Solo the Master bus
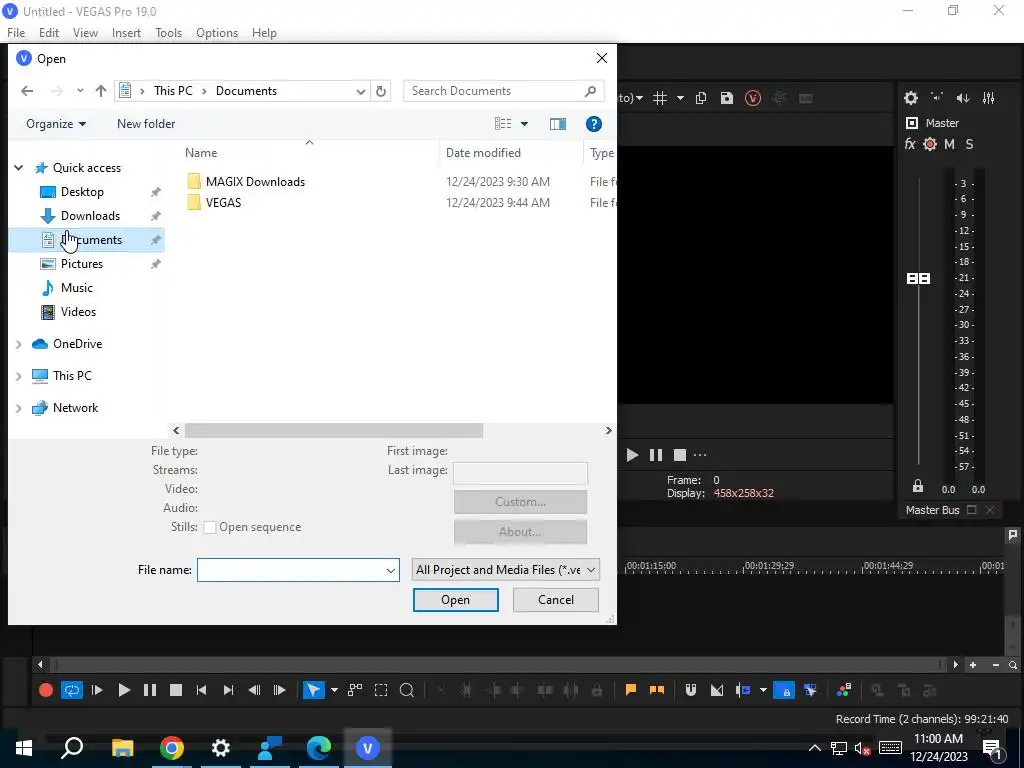Viewport: 1024px width, 768px height. (970, 144)
